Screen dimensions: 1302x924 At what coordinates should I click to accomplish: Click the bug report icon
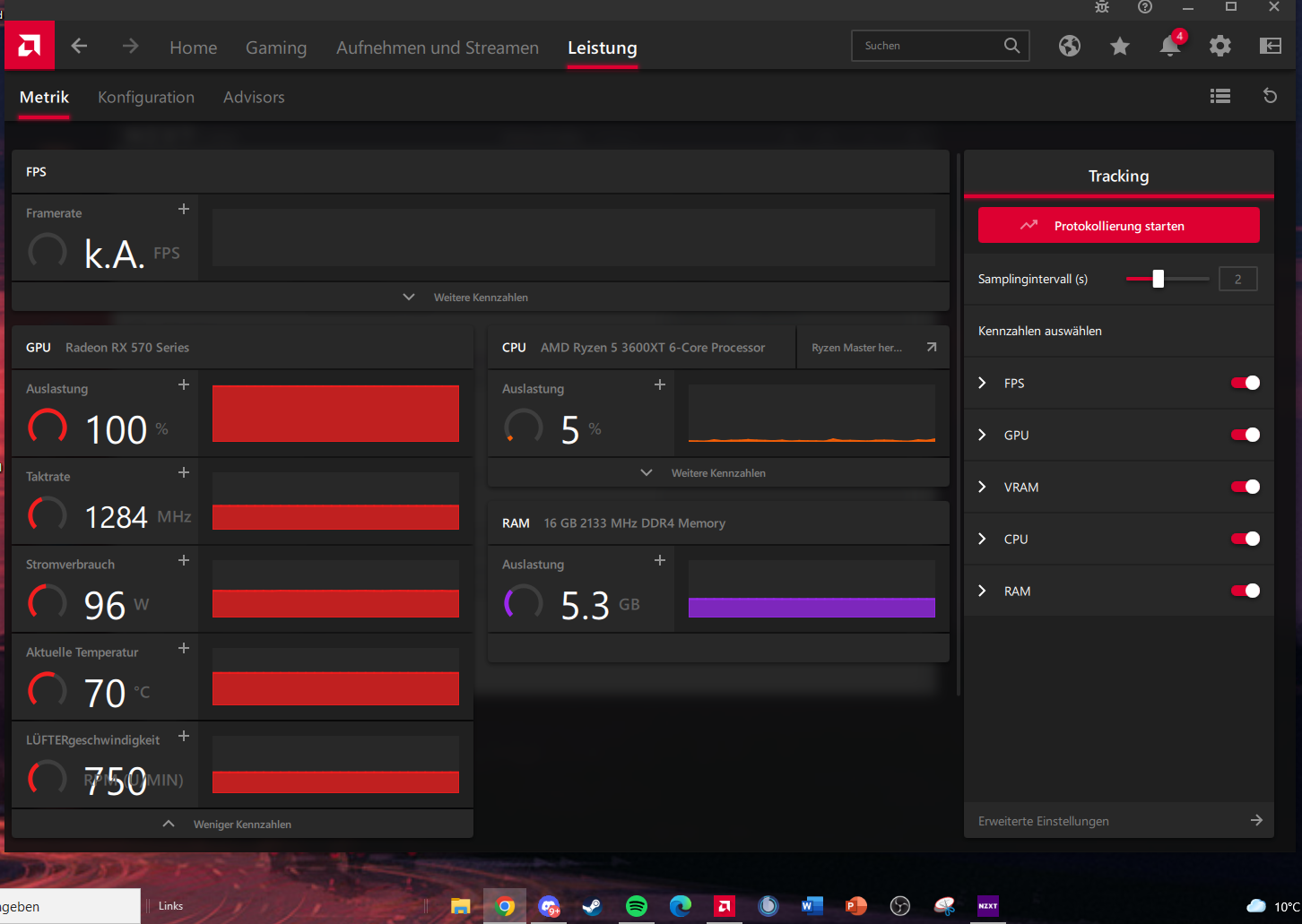click(x=1102, y=7)
